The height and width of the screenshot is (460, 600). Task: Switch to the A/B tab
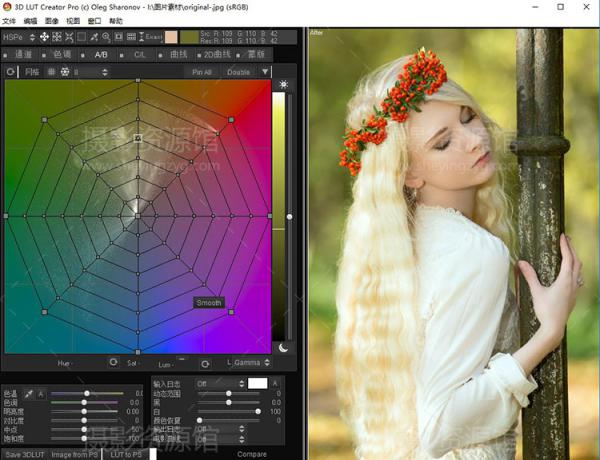[101, 55]
